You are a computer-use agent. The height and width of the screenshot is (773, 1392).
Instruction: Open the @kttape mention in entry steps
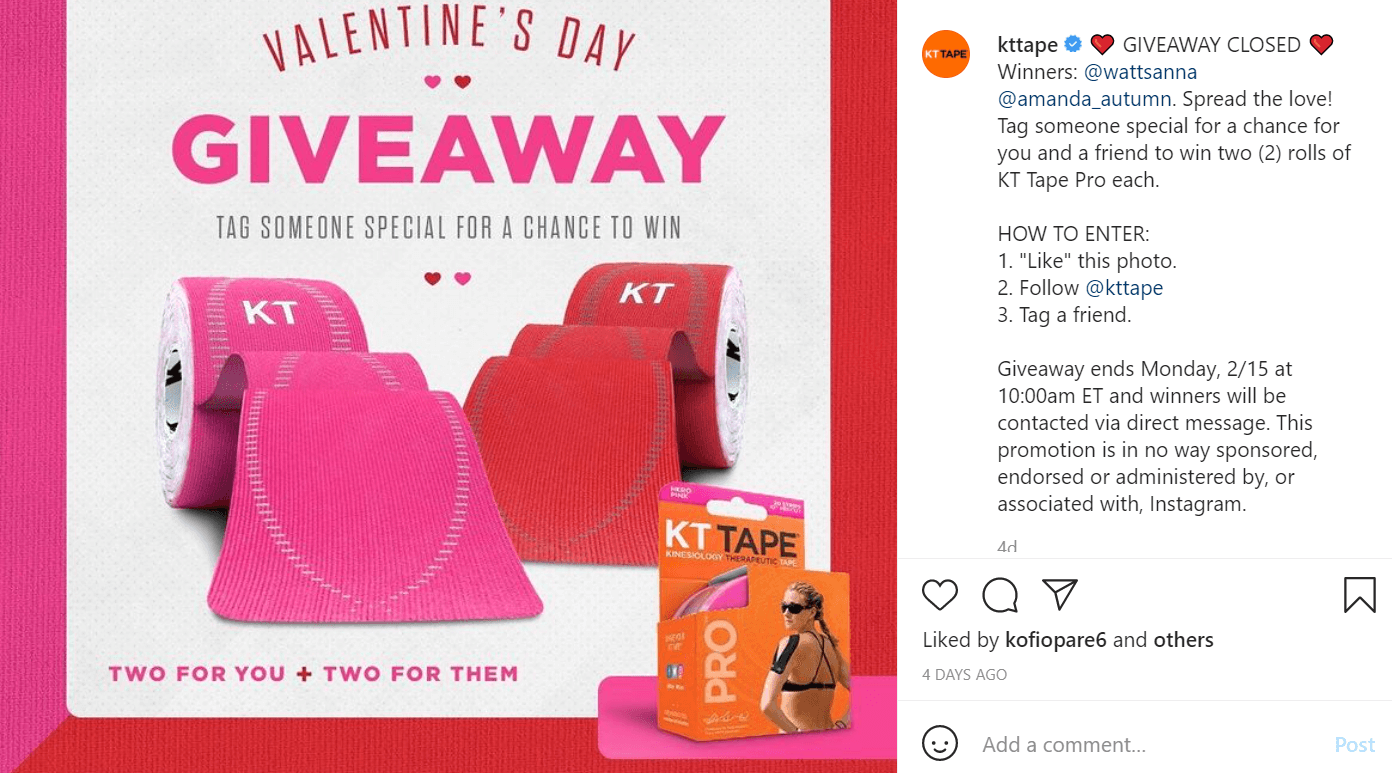pyautogui.click(x=1124, y=288)
